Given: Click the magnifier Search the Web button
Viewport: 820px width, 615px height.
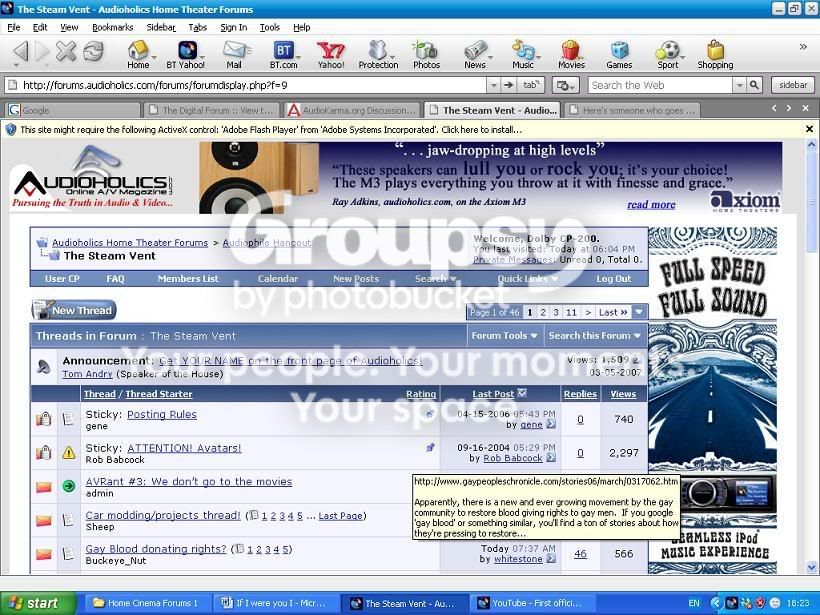Looking at the screenshot, I should [754, 85].
